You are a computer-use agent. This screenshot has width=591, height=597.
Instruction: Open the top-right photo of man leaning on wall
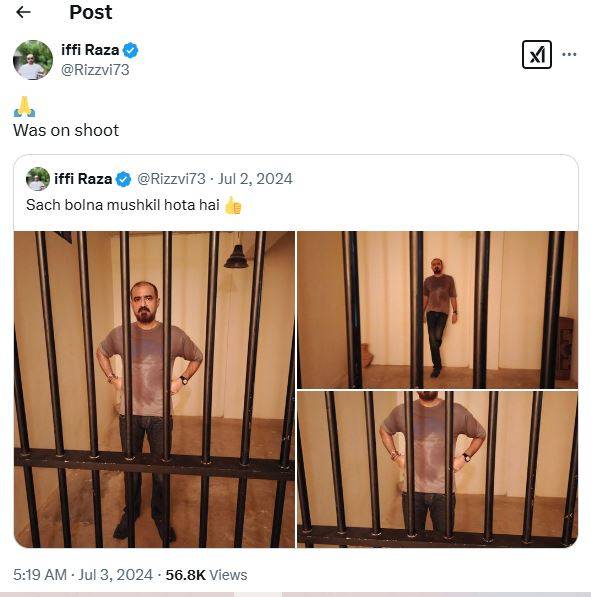437,310
